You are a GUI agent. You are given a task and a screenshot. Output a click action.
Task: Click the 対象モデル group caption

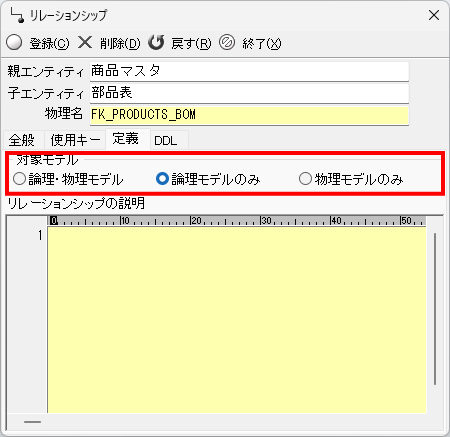pyautogui.click(x=47, y=160)
